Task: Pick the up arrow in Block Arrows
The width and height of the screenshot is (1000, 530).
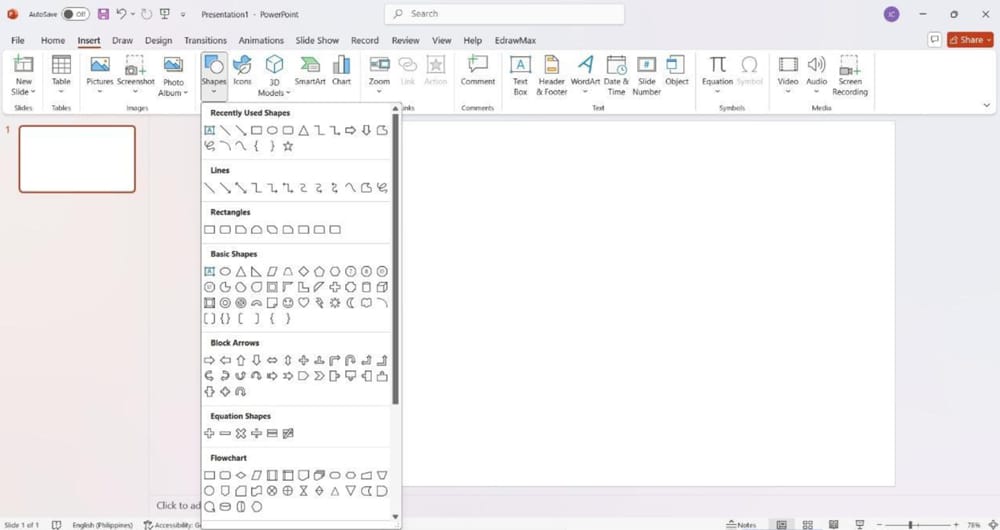Action: 240,360
